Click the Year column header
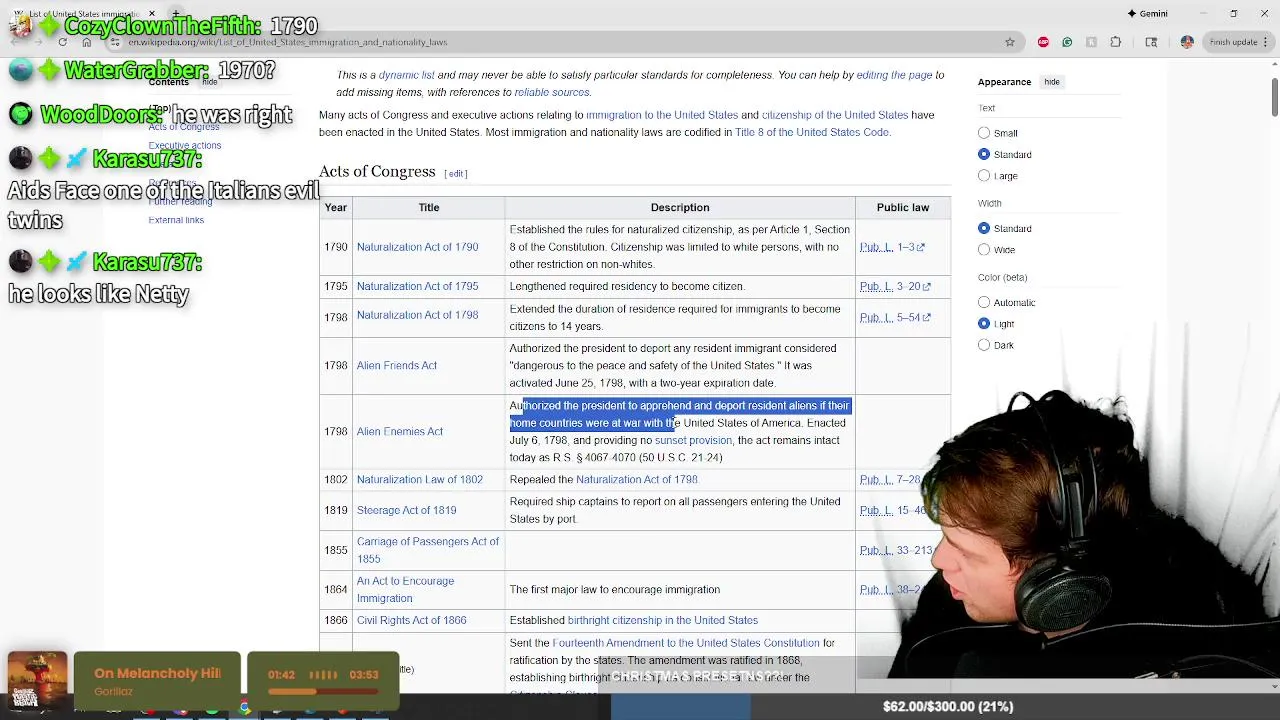This screenshot has height=720, width=1280. coord(336,207)
